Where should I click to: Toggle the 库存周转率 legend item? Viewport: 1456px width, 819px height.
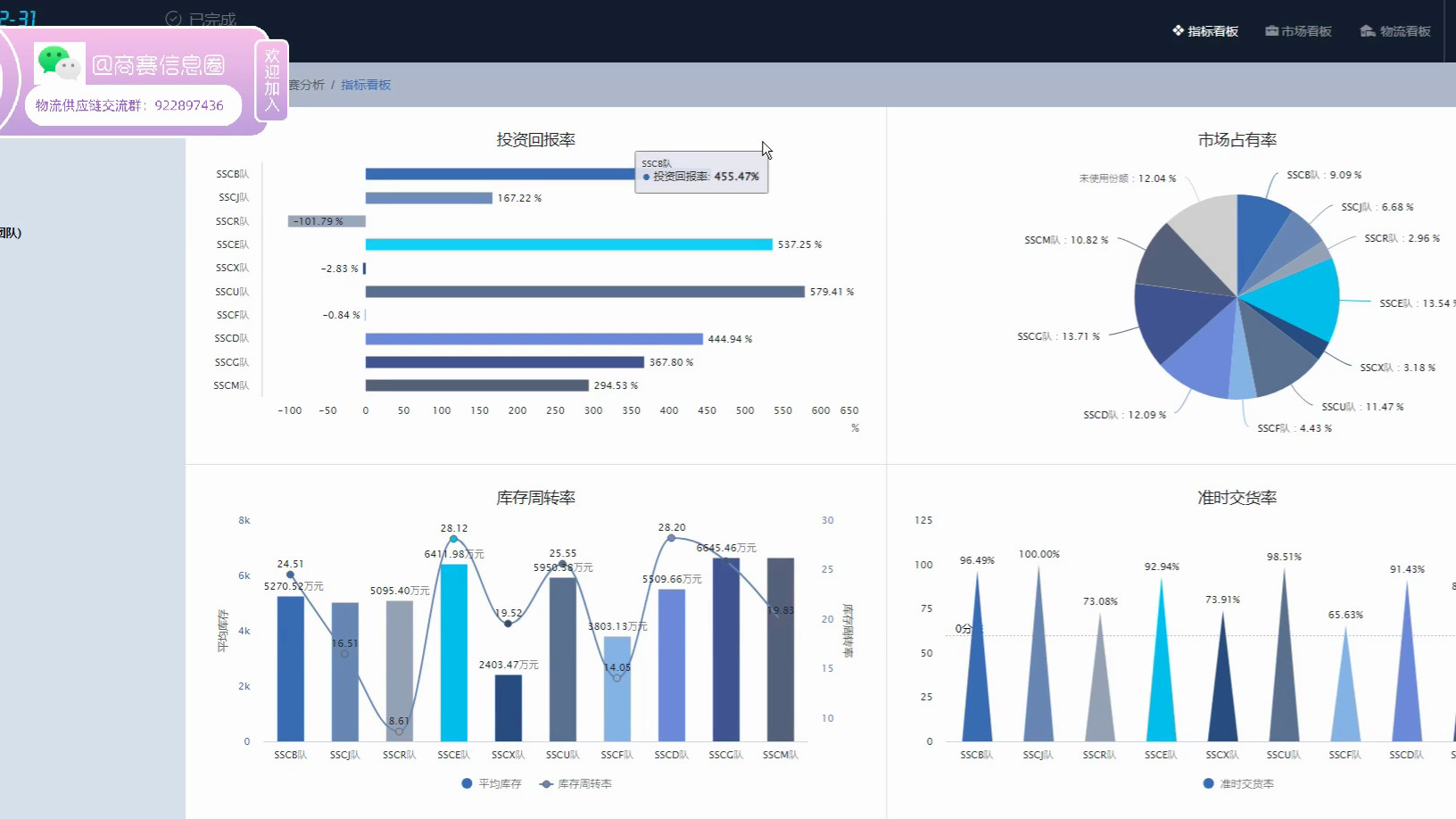coord(575,783)
